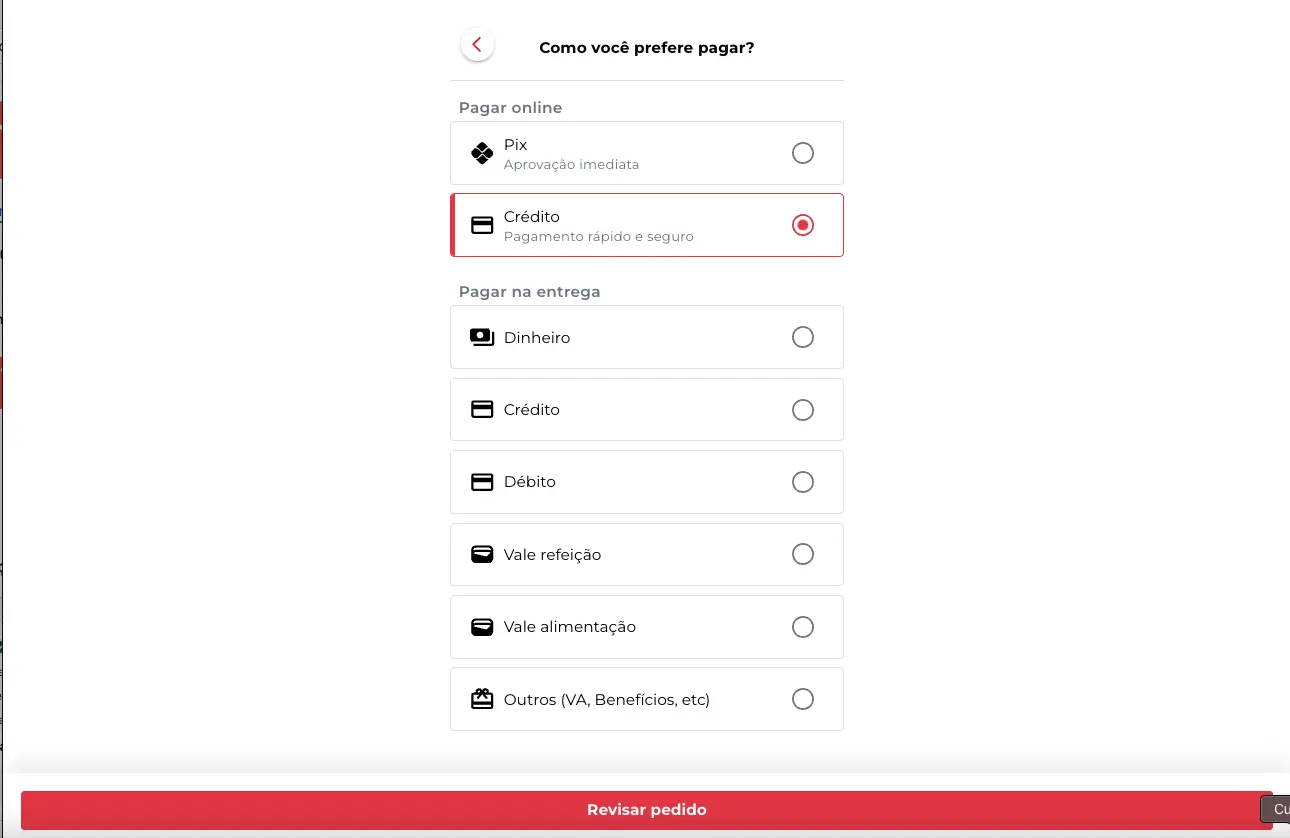Image resolution: width=1290 pixels, height=838 pixels.
Task: Click the Dinheiro cash icon
Action: tap(482, 338)
